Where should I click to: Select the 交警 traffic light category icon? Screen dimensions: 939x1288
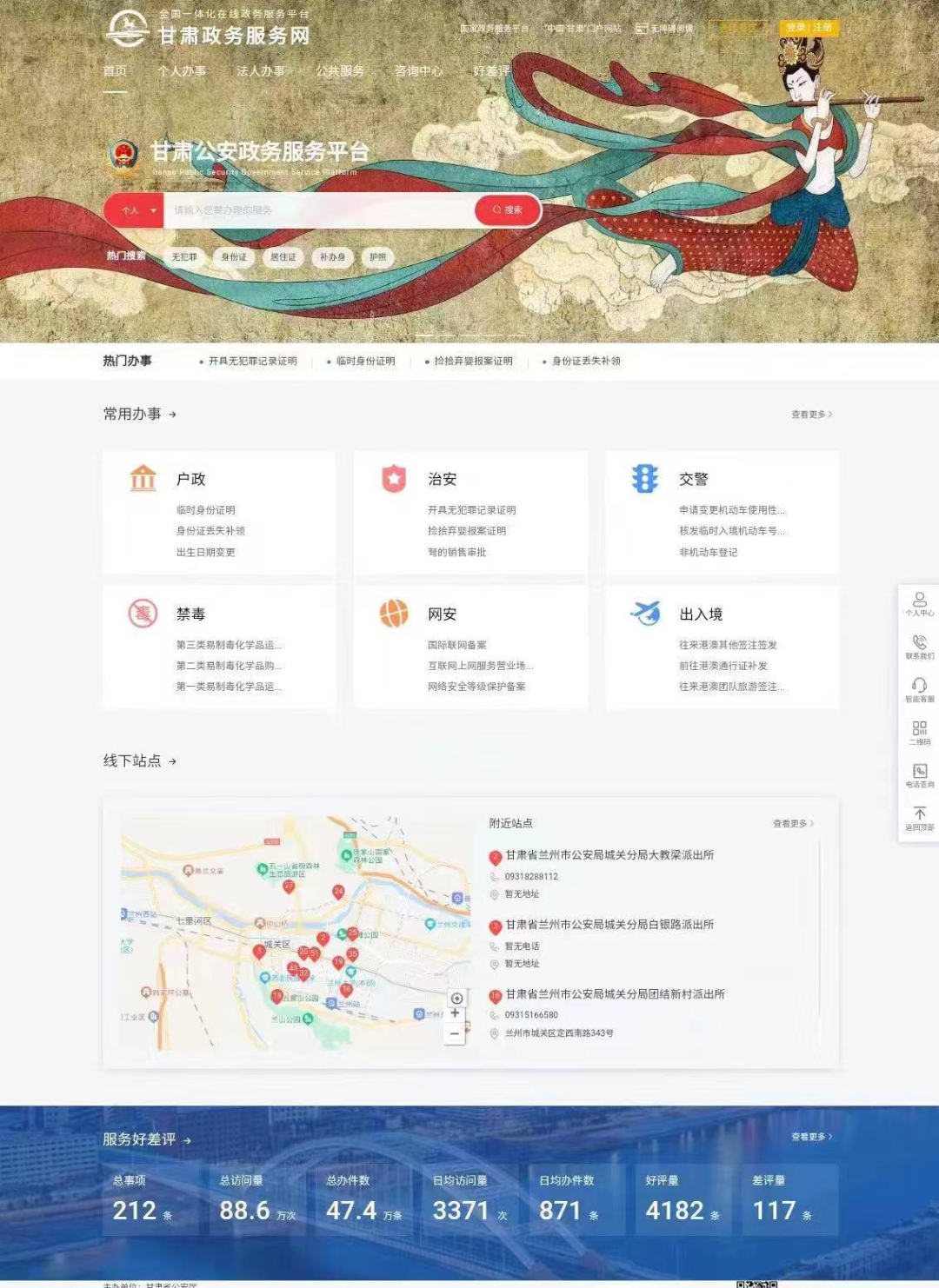click(x=645, y=479)
